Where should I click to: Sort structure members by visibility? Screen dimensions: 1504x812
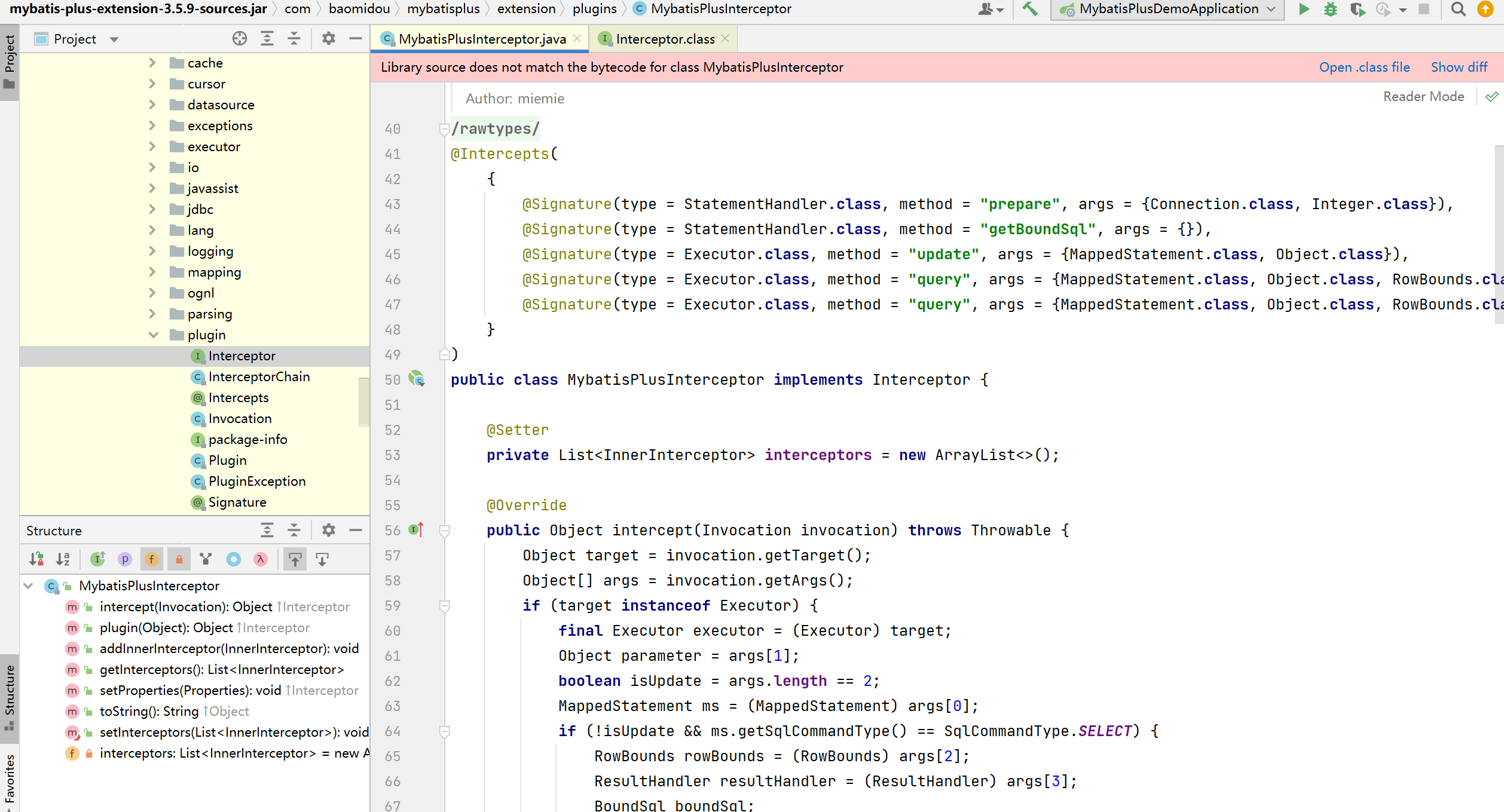tap(36, 559)
